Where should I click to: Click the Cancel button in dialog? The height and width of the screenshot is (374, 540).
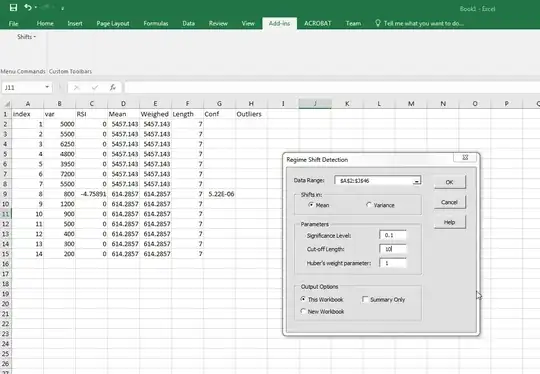(449, 202)
